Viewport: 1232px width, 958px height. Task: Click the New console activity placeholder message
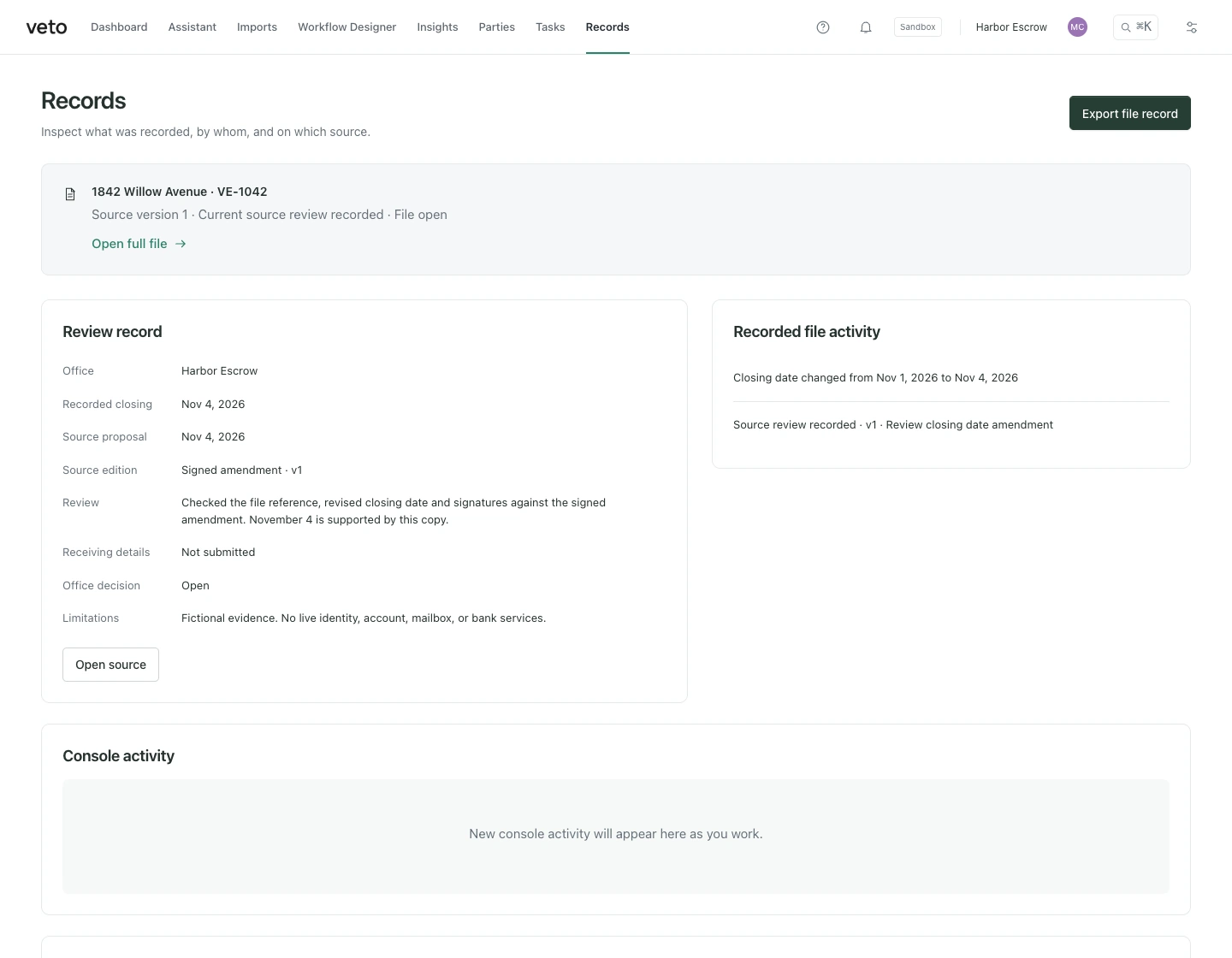[x=616, y=834]
